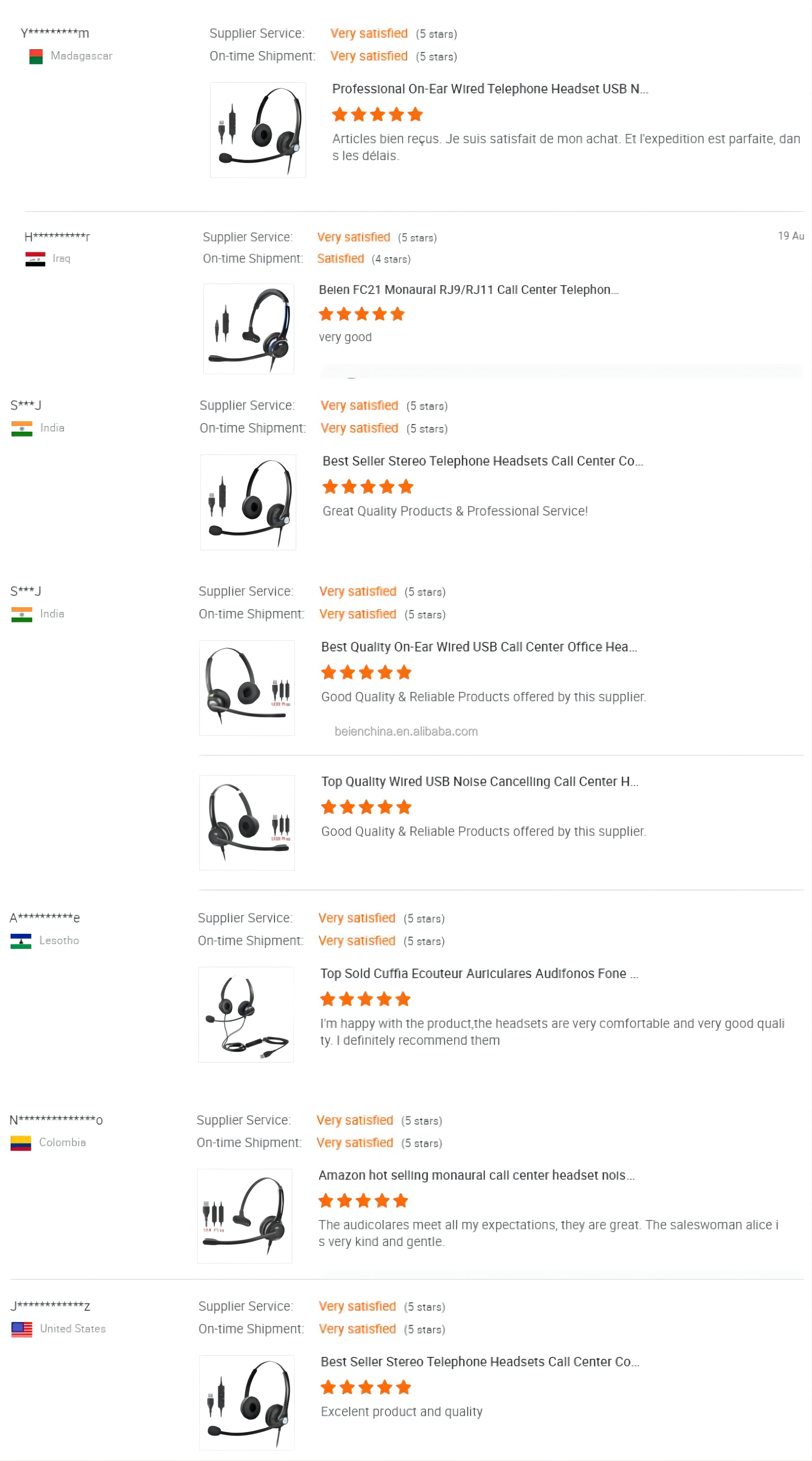Viewport: 812px width, 1461px height.
Task: Click the Lesotho flag icon
Action: tap(21, 941)
